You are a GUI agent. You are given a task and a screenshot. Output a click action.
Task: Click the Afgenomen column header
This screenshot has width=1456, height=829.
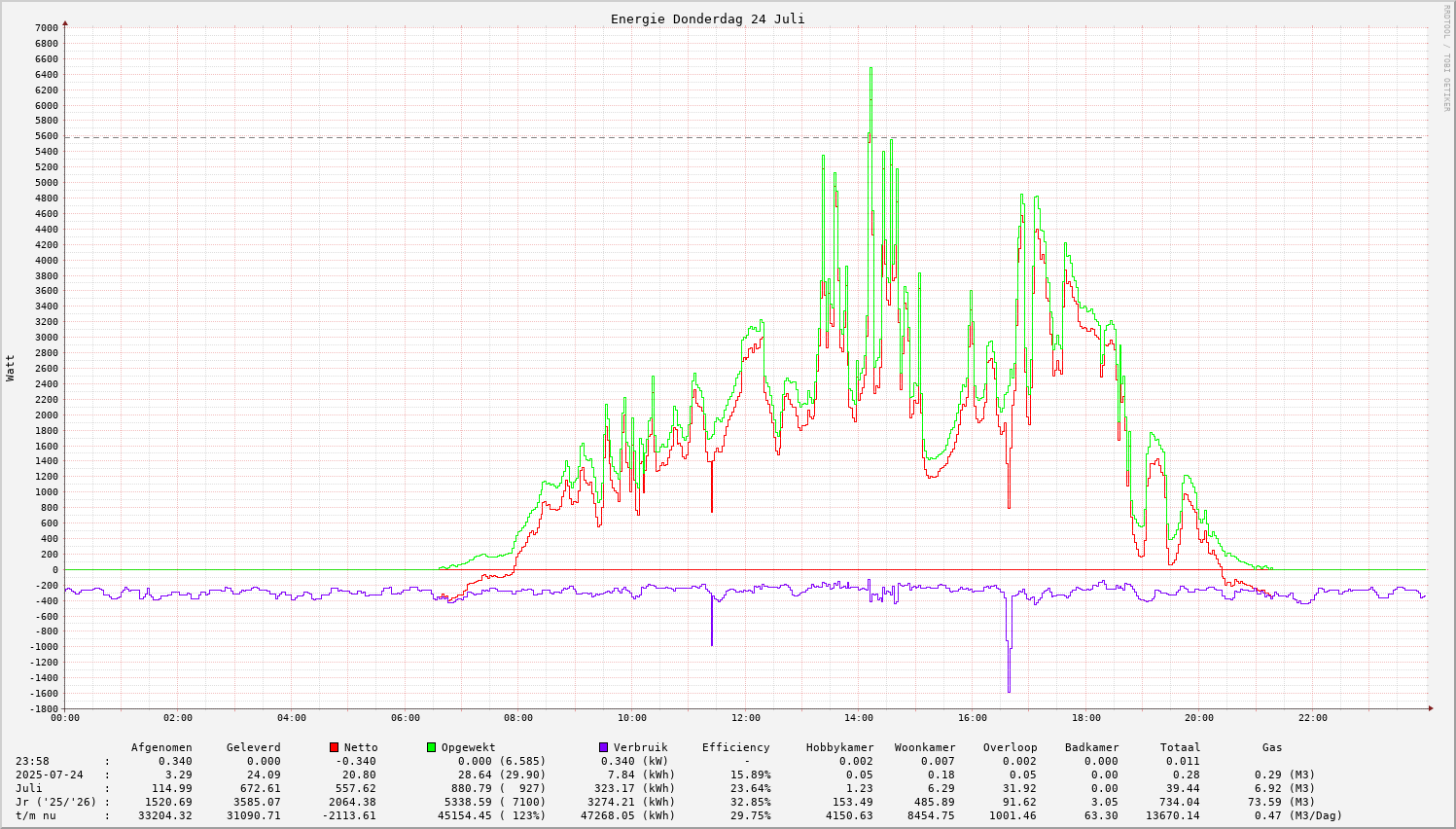coord(161,747)
